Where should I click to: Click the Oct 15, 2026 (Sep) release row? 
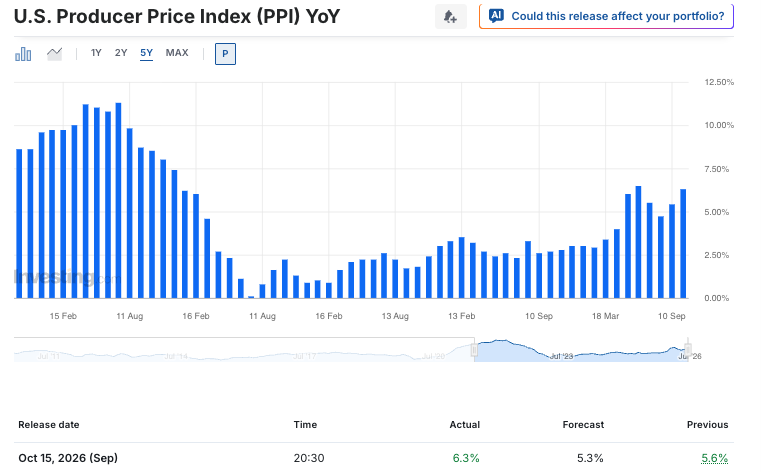coord(374,458)
